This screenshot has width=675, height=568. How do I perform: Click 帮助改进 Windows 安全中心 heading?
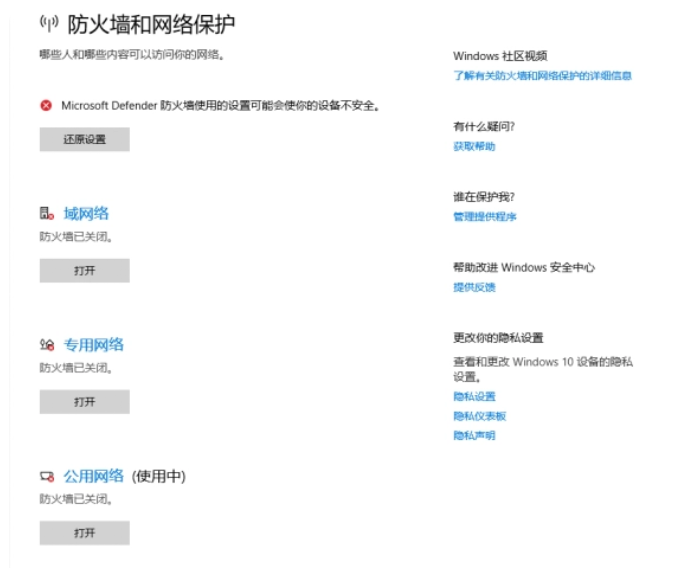[x=524, y=267]
